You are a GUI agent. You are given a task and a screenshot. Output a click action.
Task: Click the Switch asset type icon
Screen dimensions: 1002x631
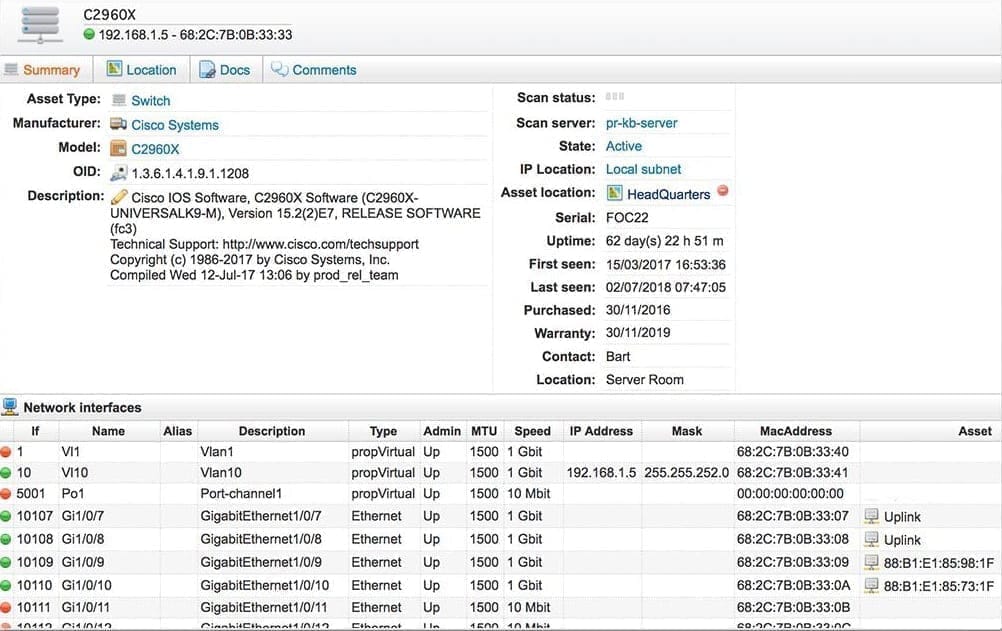point(119,100)
